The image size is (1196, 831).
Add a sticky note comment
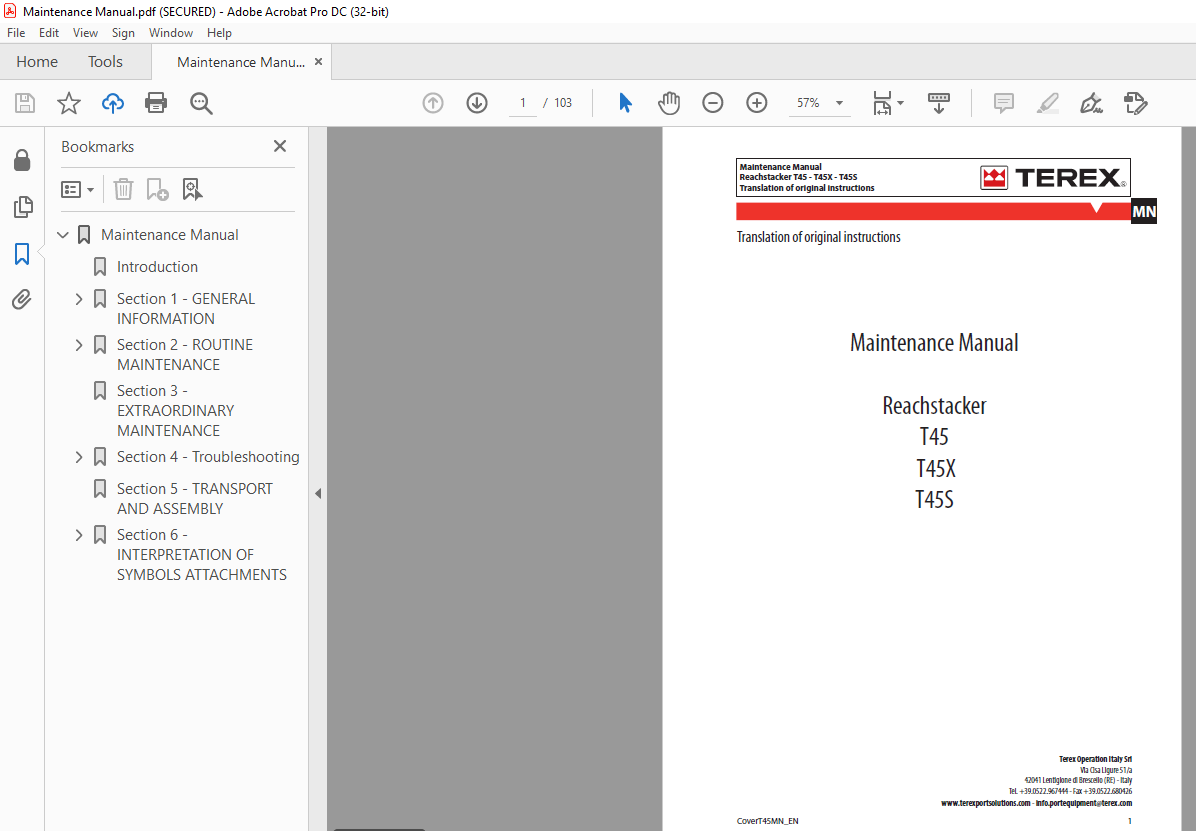pyautogui.click(x=1004, y=103)
